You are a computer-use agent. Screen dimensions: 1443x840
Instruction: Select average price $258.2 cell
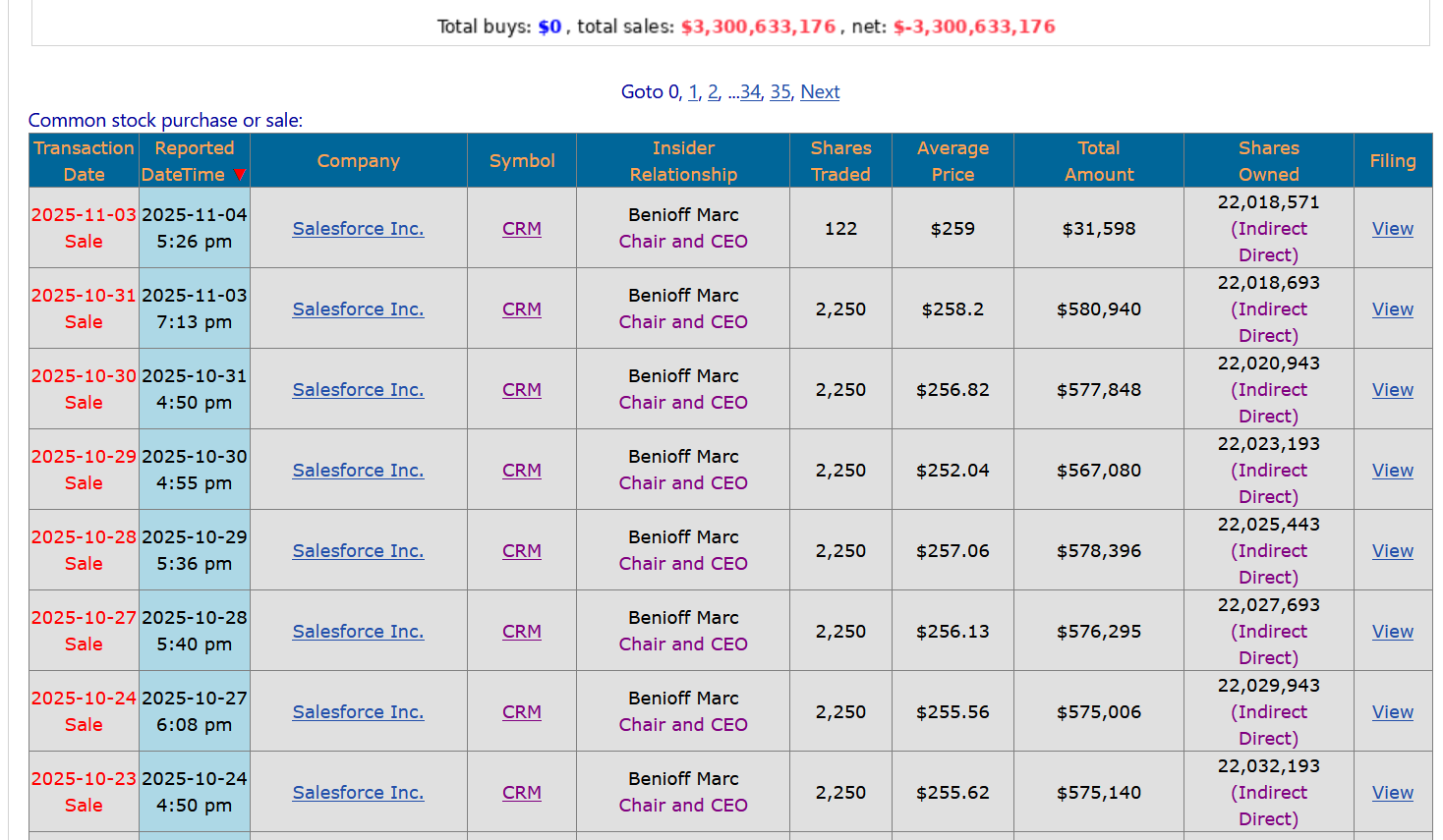tap(952, 308)
